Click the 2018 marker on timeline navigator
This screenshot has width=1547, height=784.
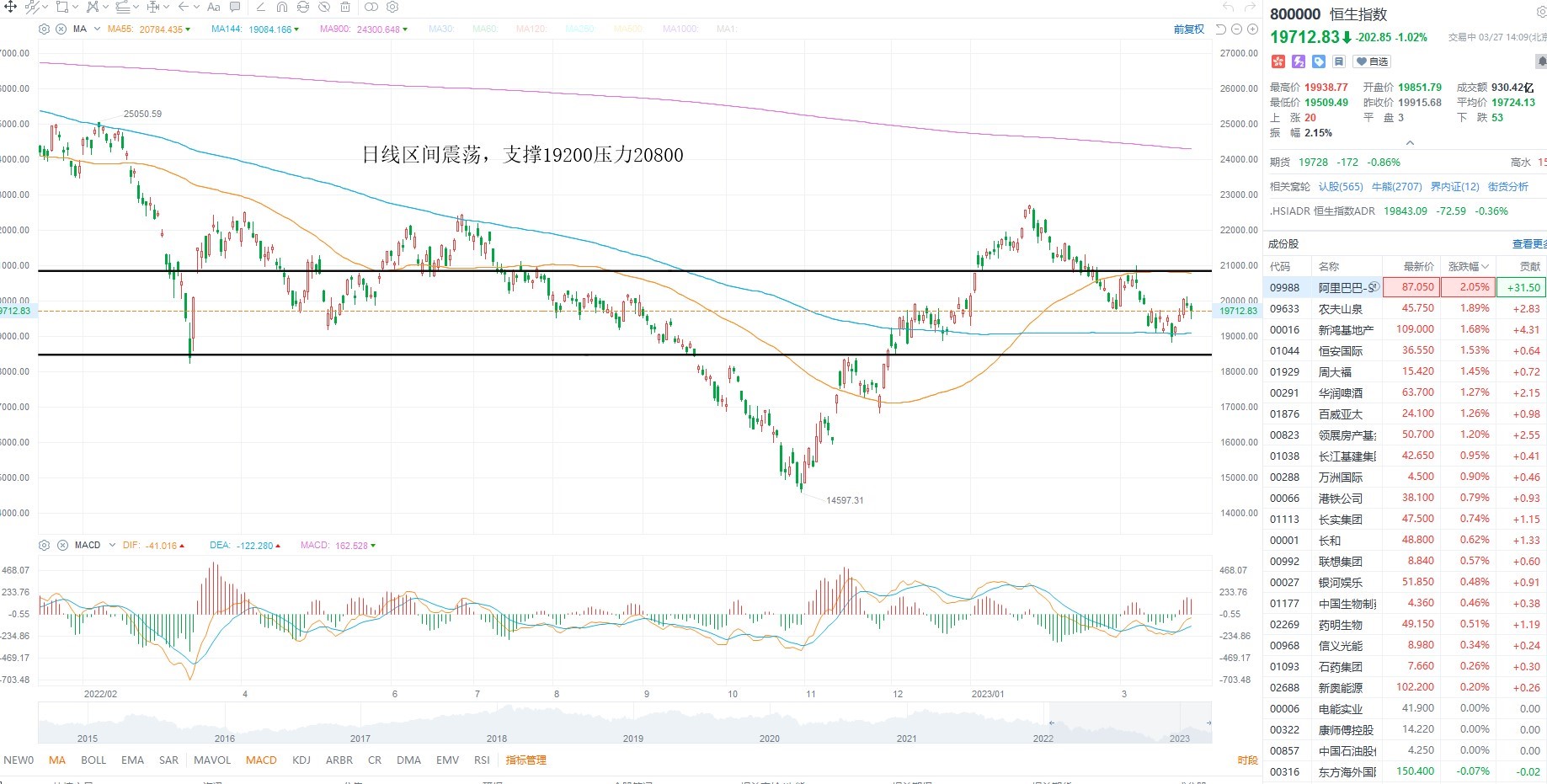coord(497,739)
